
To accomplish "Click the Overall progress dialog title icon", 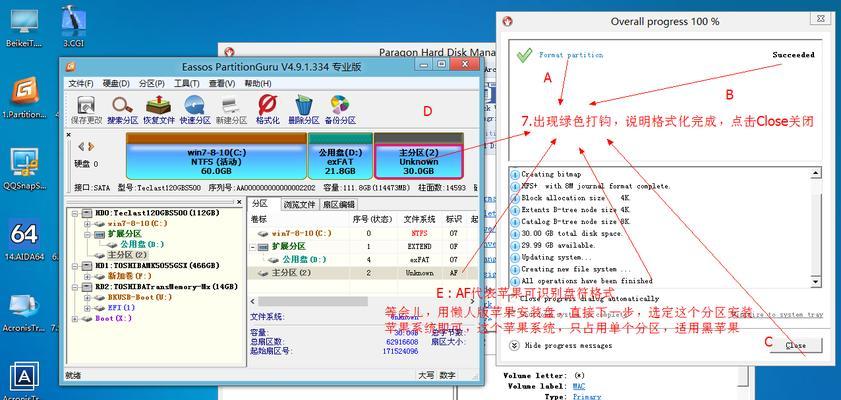I will point(507,21).
